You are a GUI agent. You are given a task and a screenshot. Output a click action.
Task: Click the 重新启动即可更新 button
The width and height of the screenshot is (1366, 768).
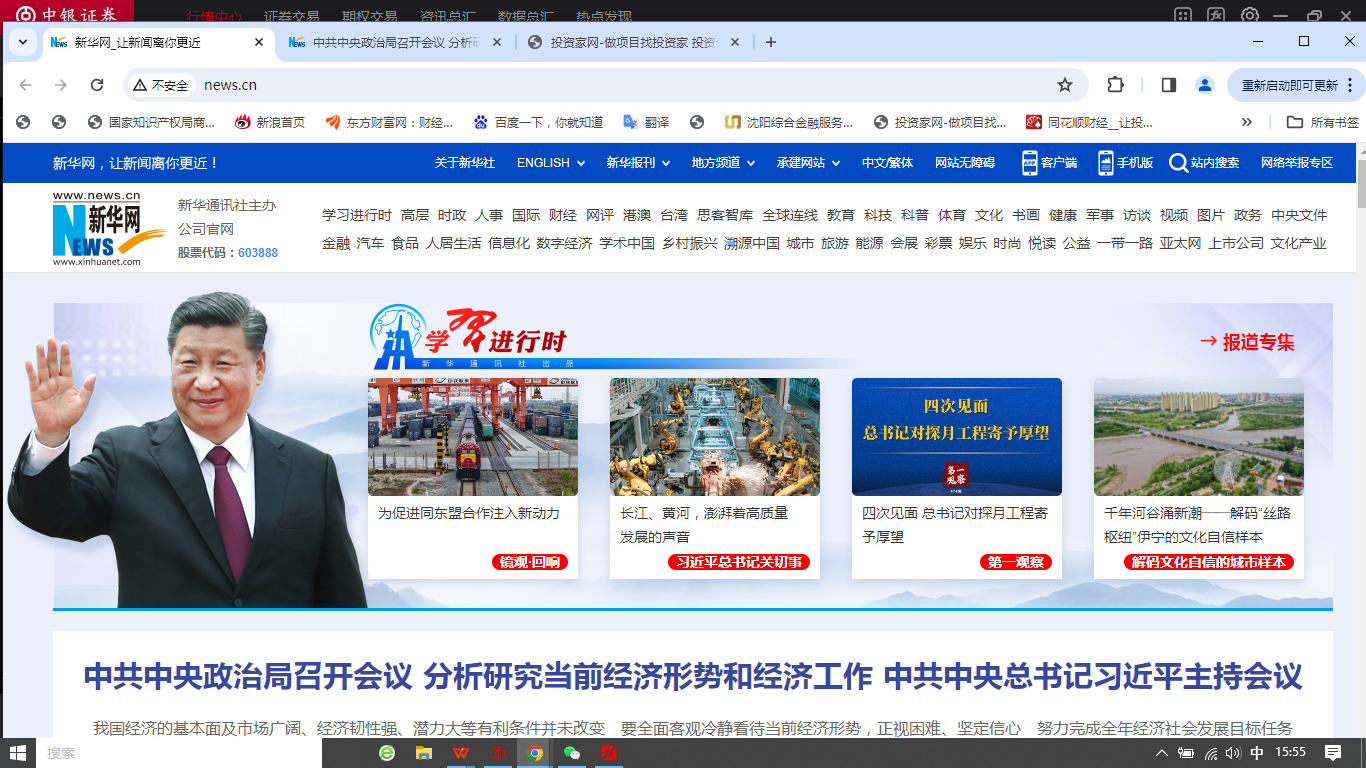(1289, 85)
